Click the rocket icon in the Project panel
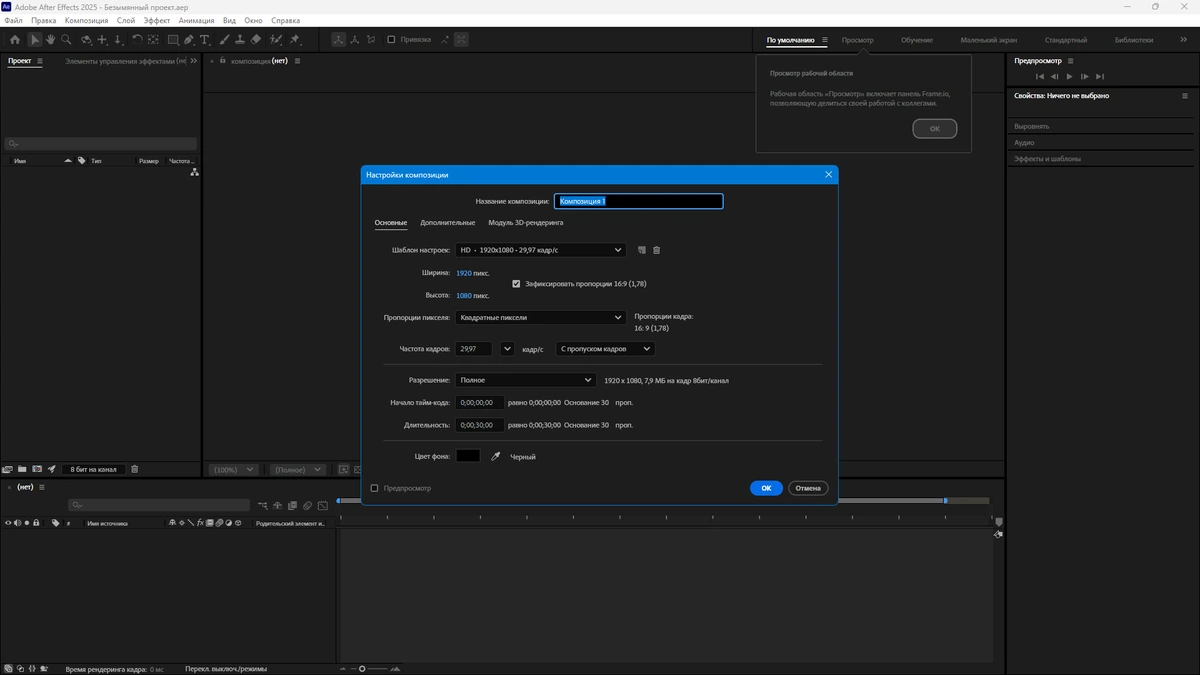This screenshot has height=675, width=1200. pos(52,469)
